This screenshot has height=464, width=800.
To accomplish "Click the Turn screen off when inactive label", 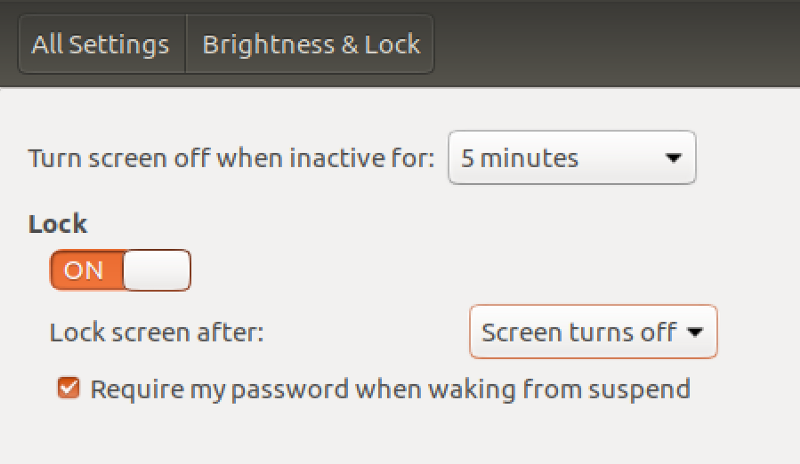I will click(x=231, y=158).
